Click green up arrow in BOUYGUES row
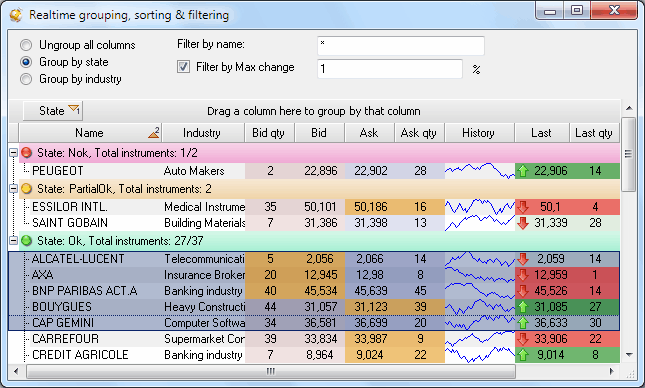The height and width of the screenshot is (388, 645). coord(523,307)
